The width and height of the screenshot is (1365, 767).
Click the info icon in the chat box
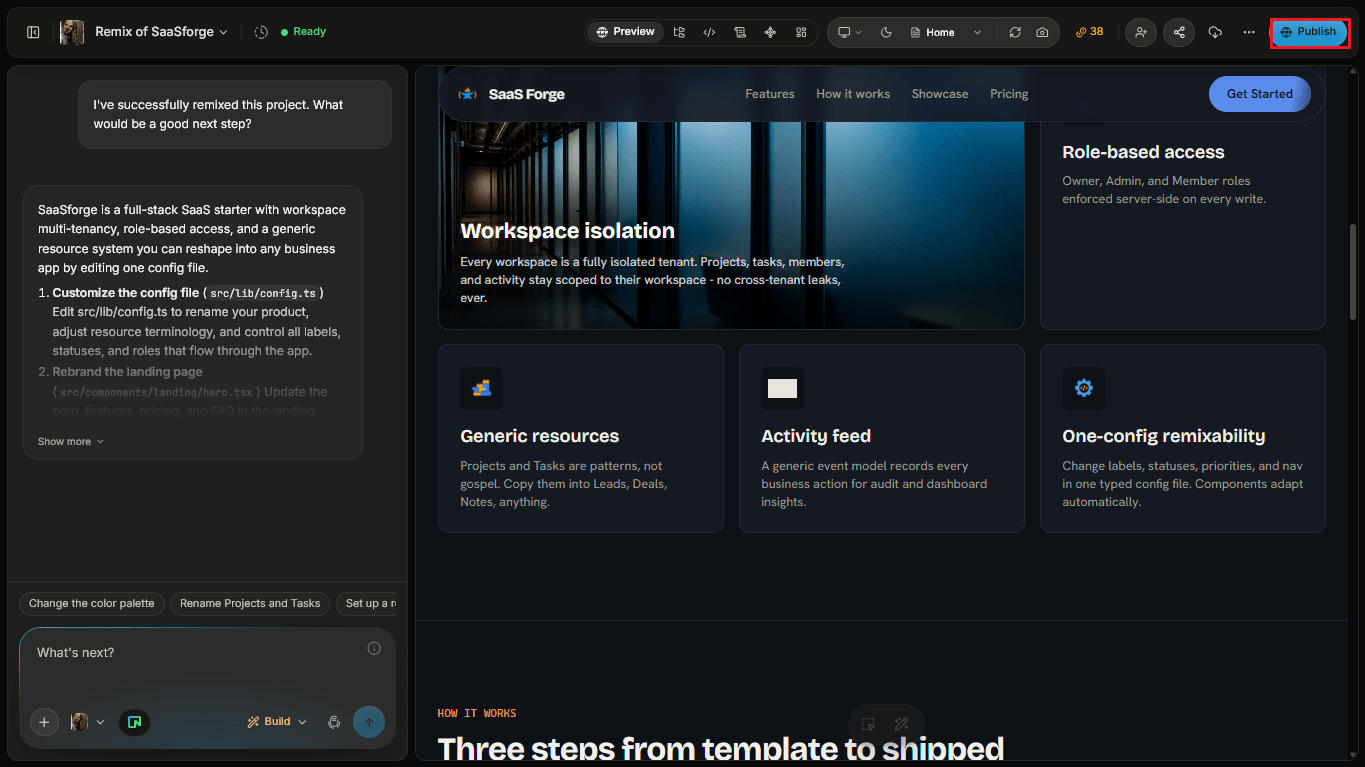(x=374, y=648)
